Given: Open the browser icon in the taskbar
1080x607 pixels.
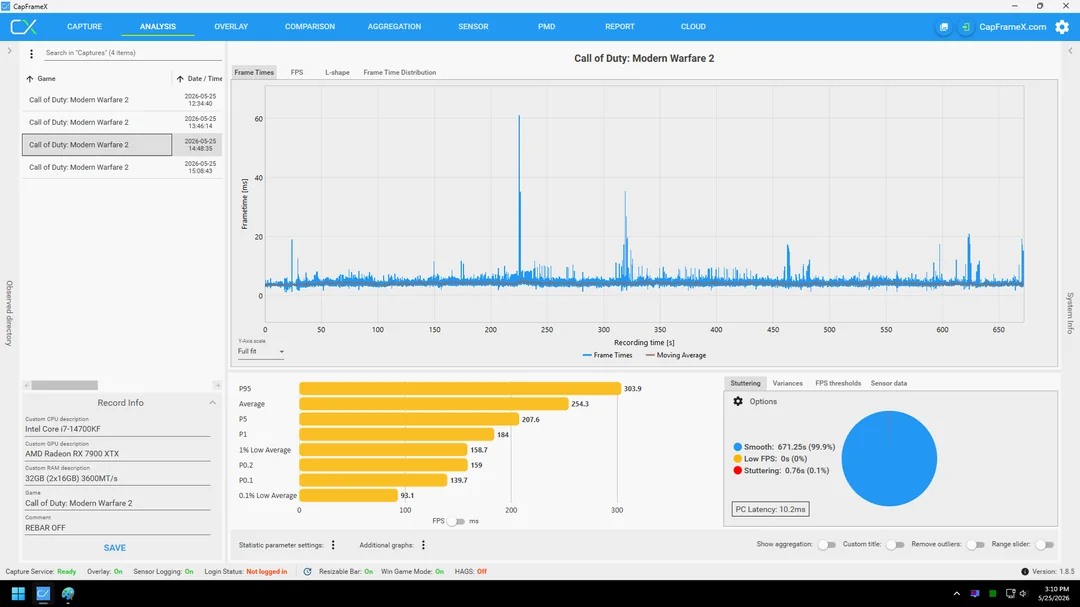Looking at the screenshot, I should [x=68, y=593].
